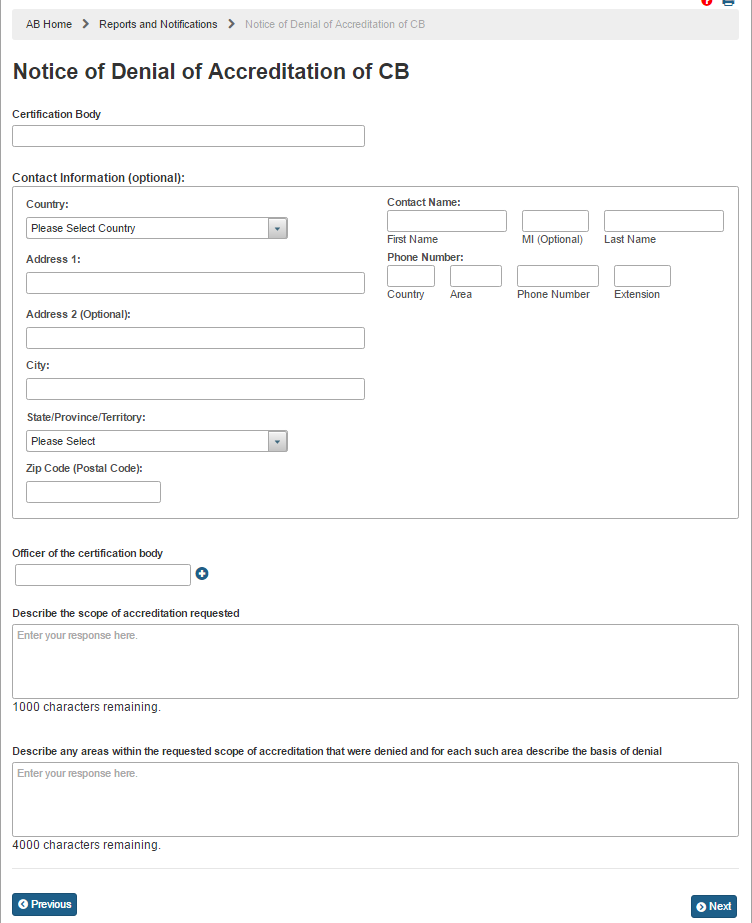The width and height of the screenshot is (752, 923).
Task: Add another officer with plus icon
Action: coord(202,574)
